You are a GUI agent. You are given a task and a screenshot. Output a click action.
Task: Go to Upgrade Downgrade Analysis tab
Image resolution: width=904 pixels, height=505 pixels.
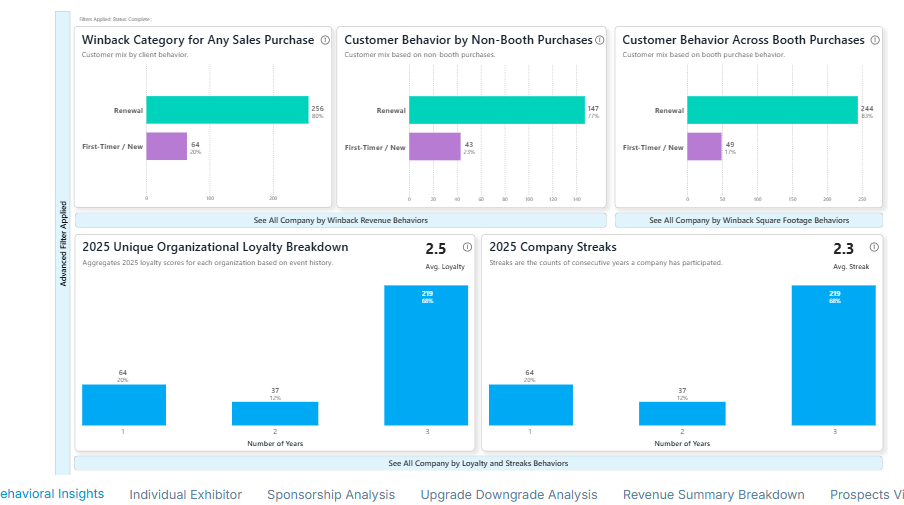pyautogui.click(x=508, y=495)
